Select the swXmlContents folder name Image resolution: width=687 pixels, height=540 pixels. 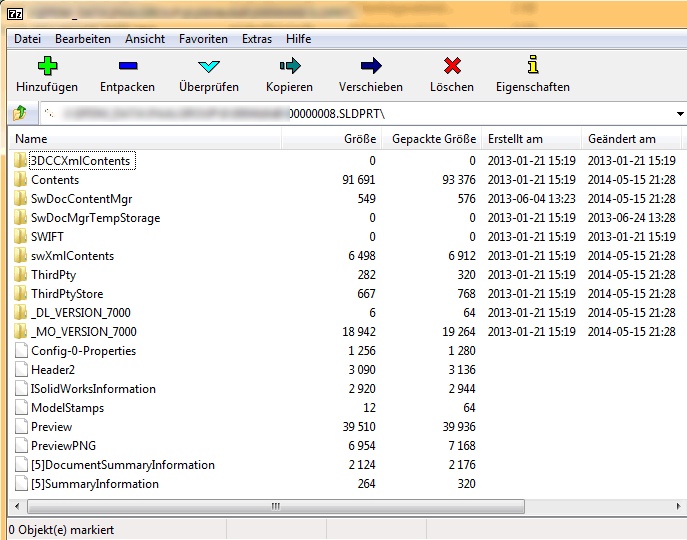point(72,256)
